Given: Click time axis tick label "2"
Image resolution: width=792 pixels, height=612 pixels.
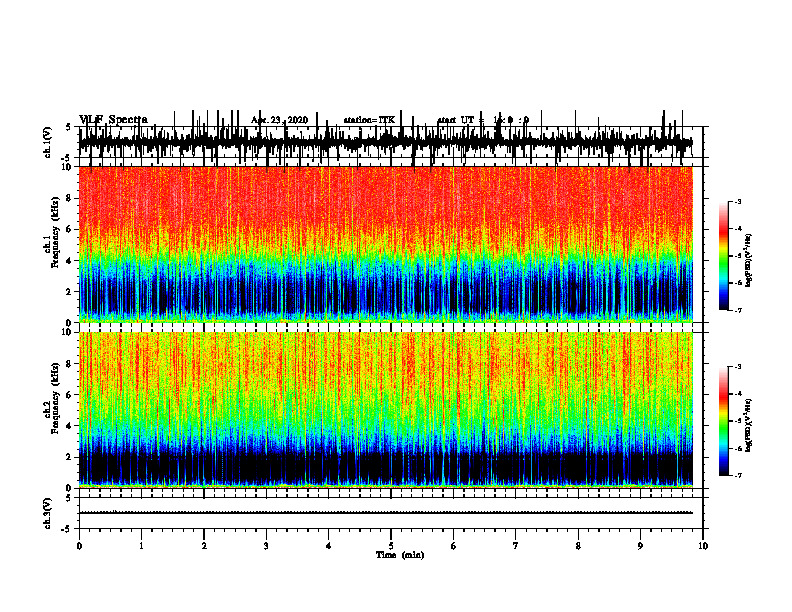Looking at the screenshot, I should 204,546.
